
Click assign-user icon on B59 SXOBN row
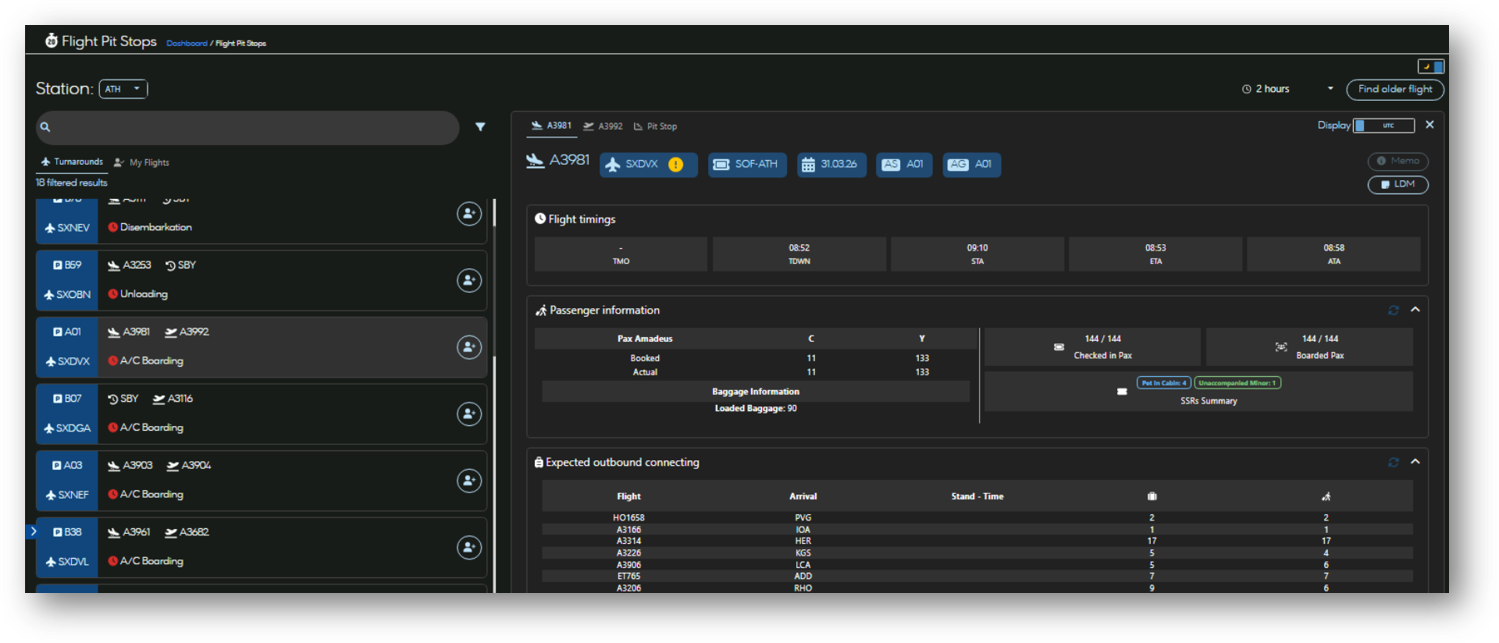(x=469, y=280)
